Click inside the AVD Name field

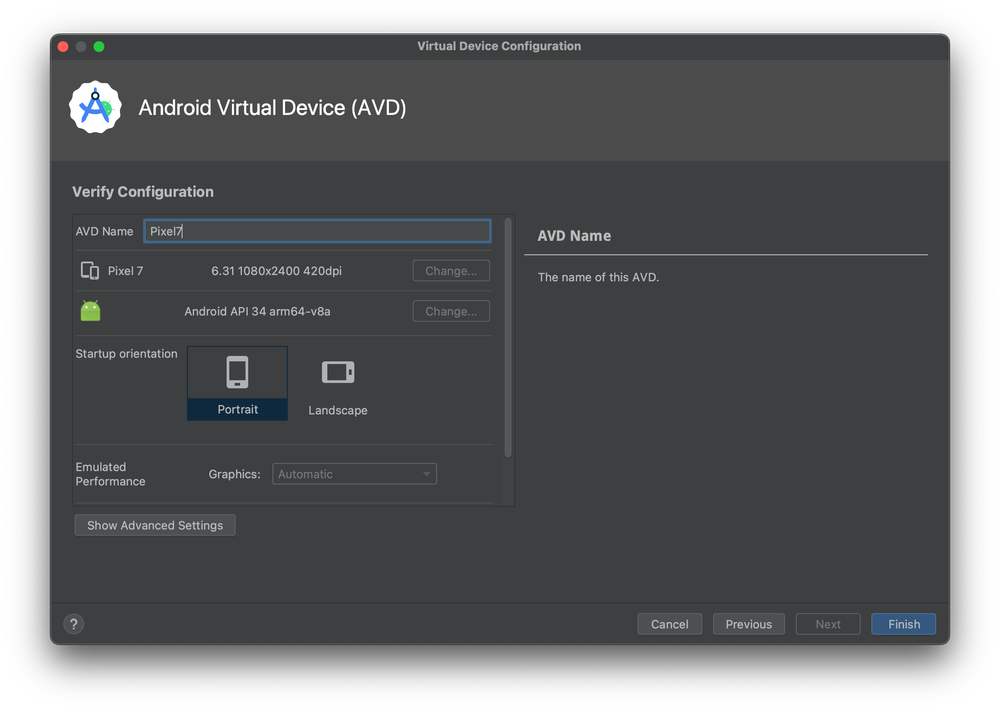pos(317,231)
